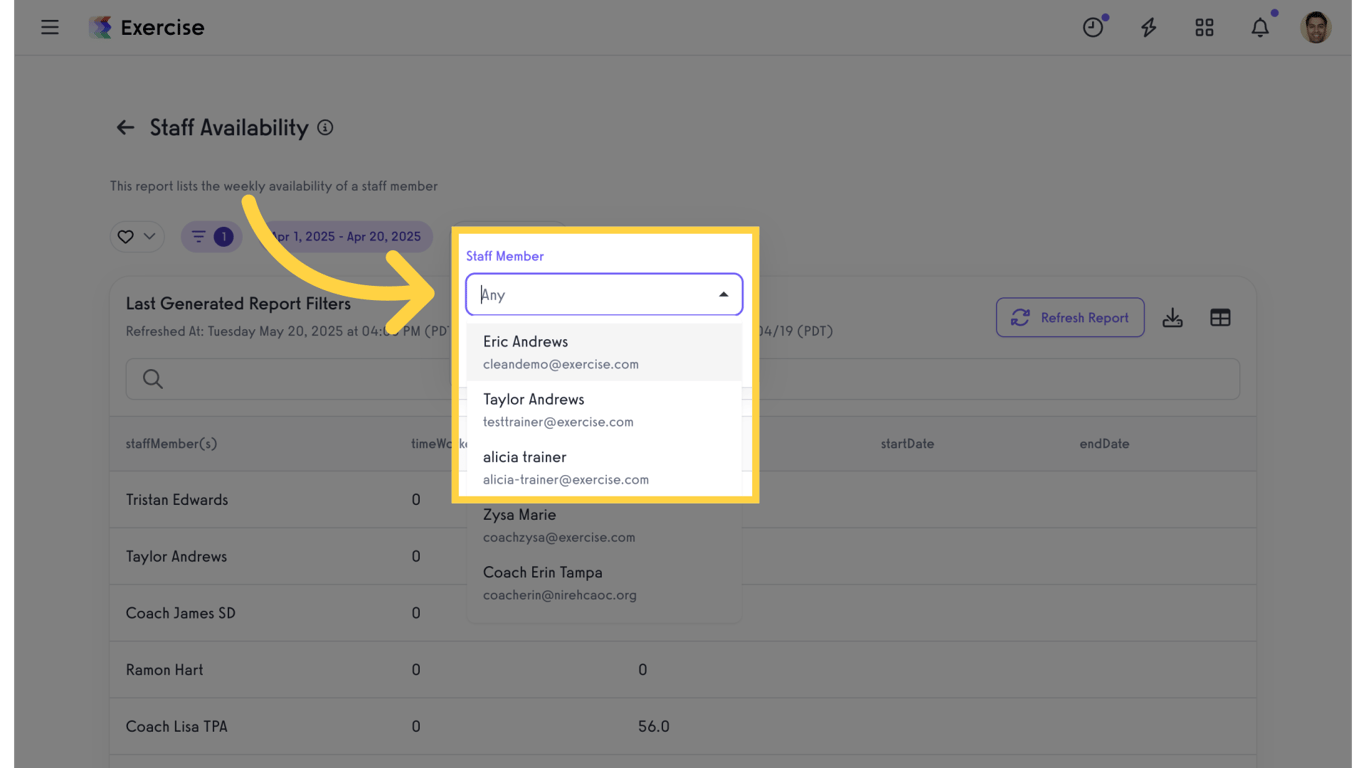Open the lightning bolt quick actions
Image resolution: width=1366 pixels, height=768 pixels.
(1148, 28)
